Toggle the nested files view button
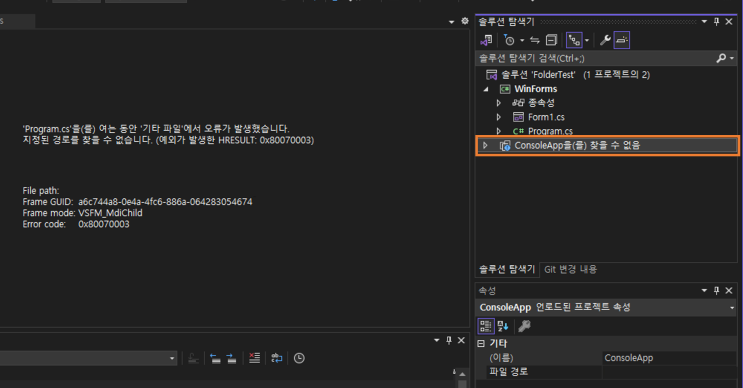This screenshot has height=388, width=743. (x=574, y=40)
